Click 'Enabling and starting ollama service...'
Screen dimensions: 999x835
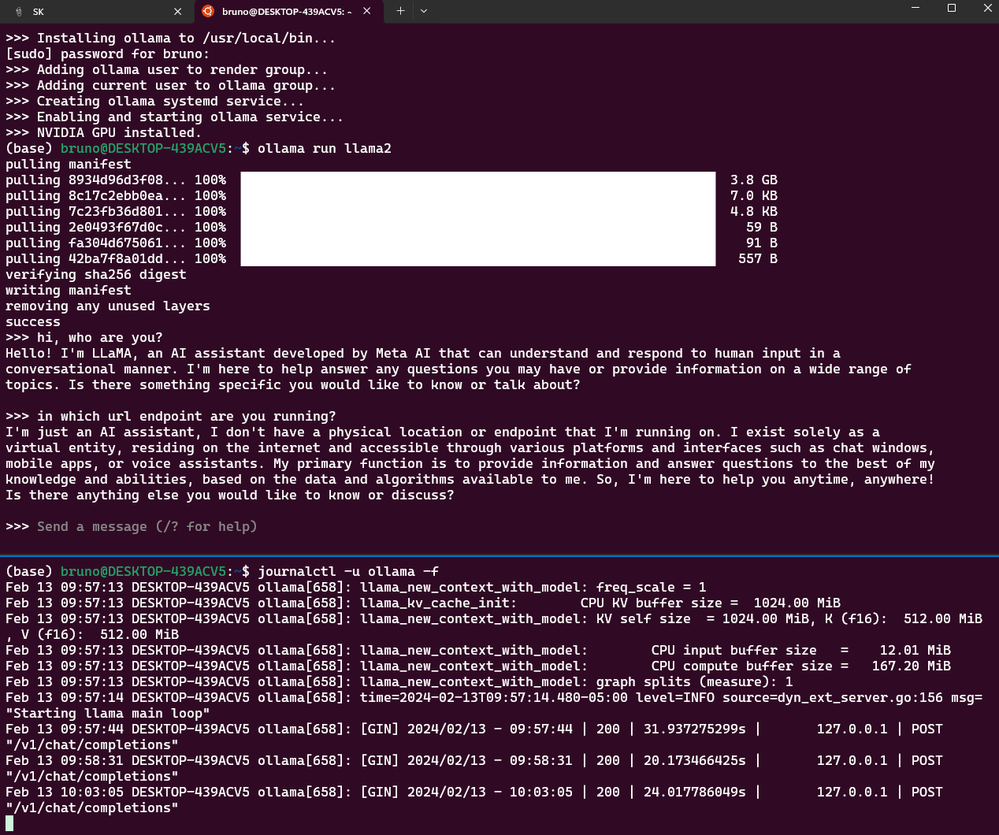point(174,117)
